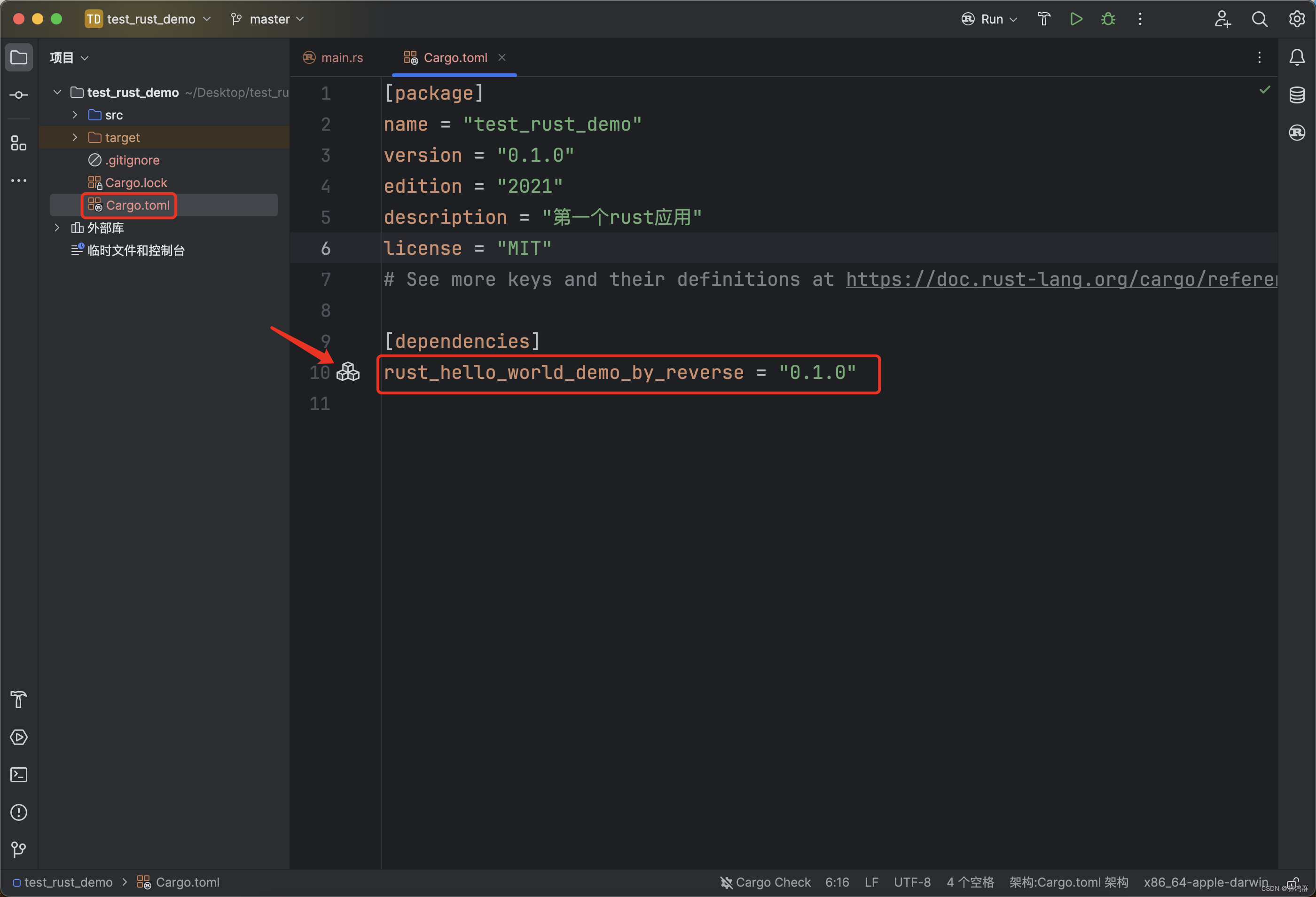Open the Notifications bell panel

[x=1297, y=57]
